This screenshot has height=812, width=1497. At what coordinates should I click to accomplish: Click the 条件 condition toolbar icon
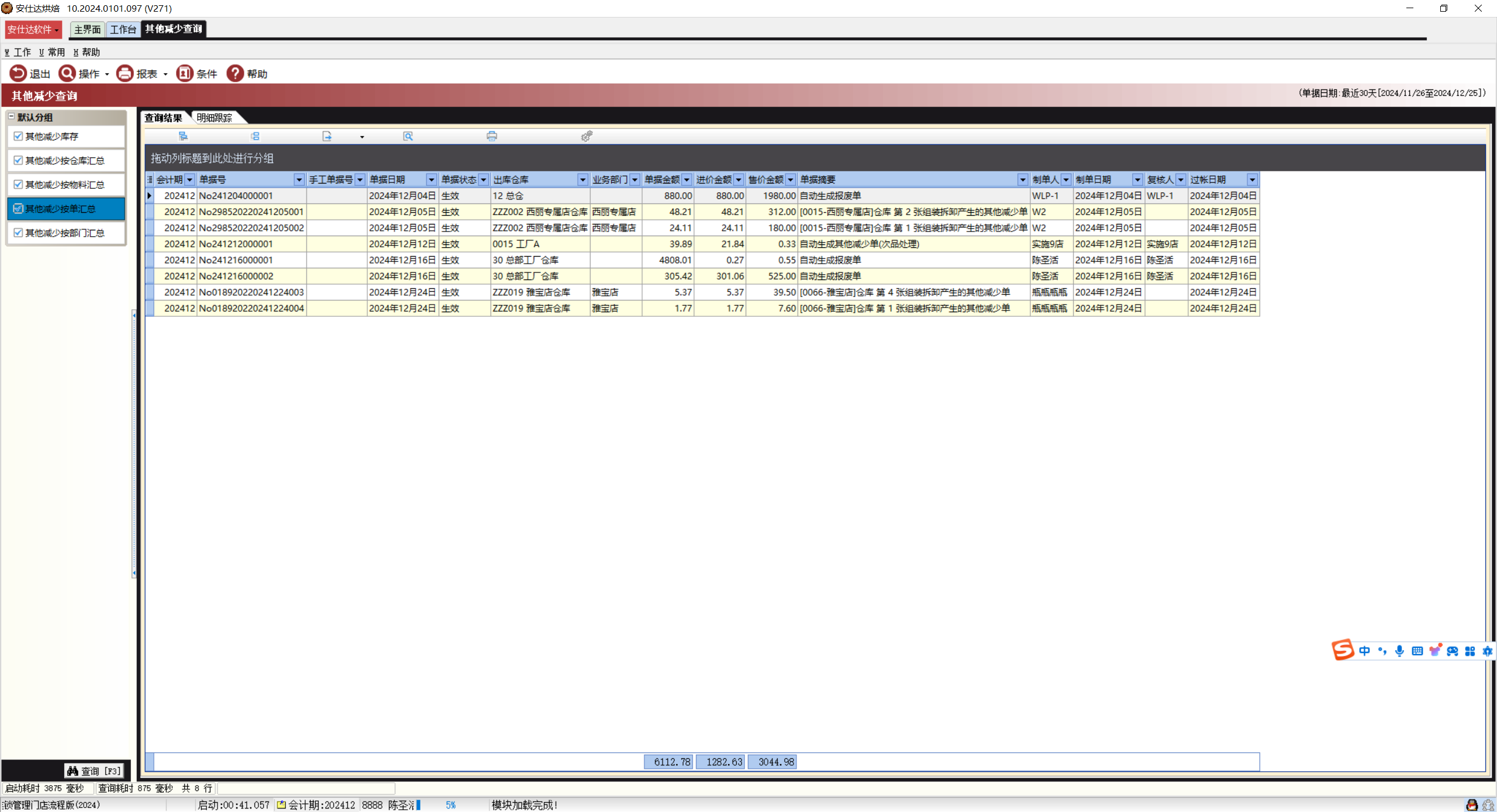185,73
